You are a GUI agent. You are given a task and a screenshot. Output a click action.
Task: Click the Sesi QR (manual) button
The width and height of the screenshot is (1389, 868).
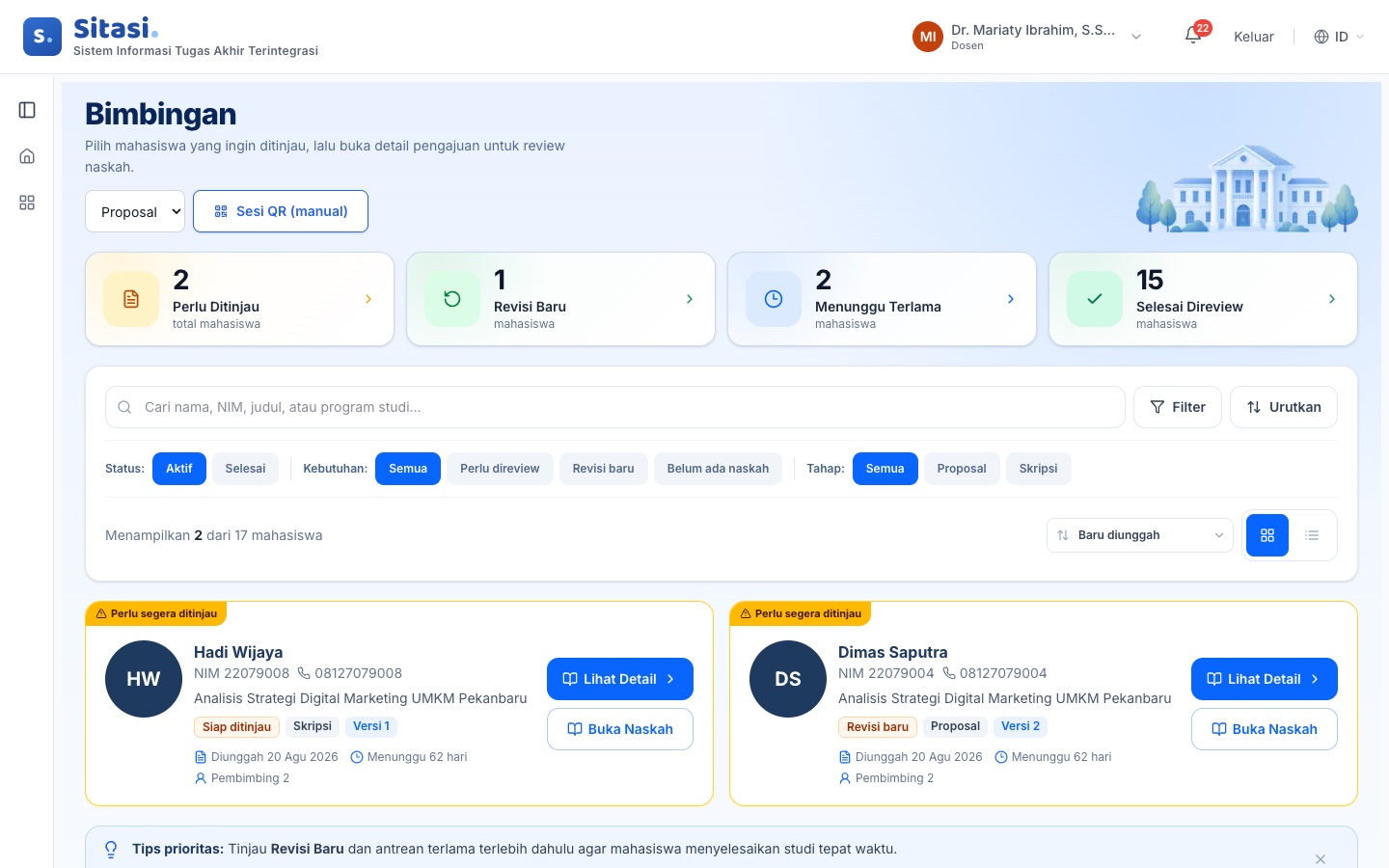coord(281,211)
